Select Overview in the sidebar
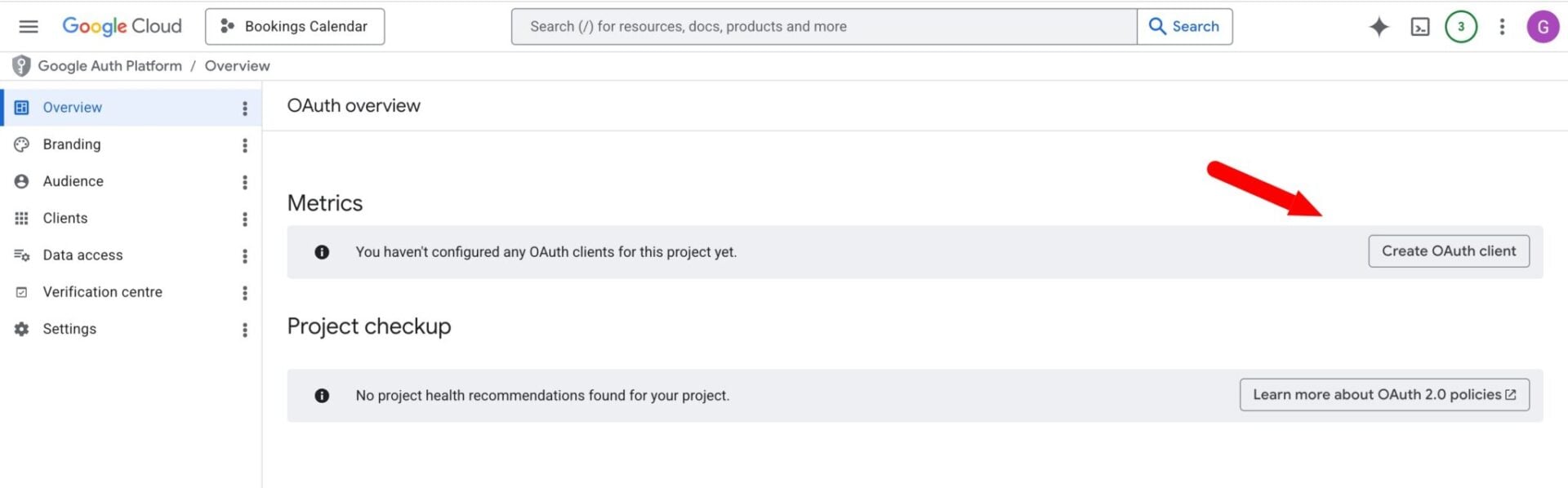 (131, 108)
